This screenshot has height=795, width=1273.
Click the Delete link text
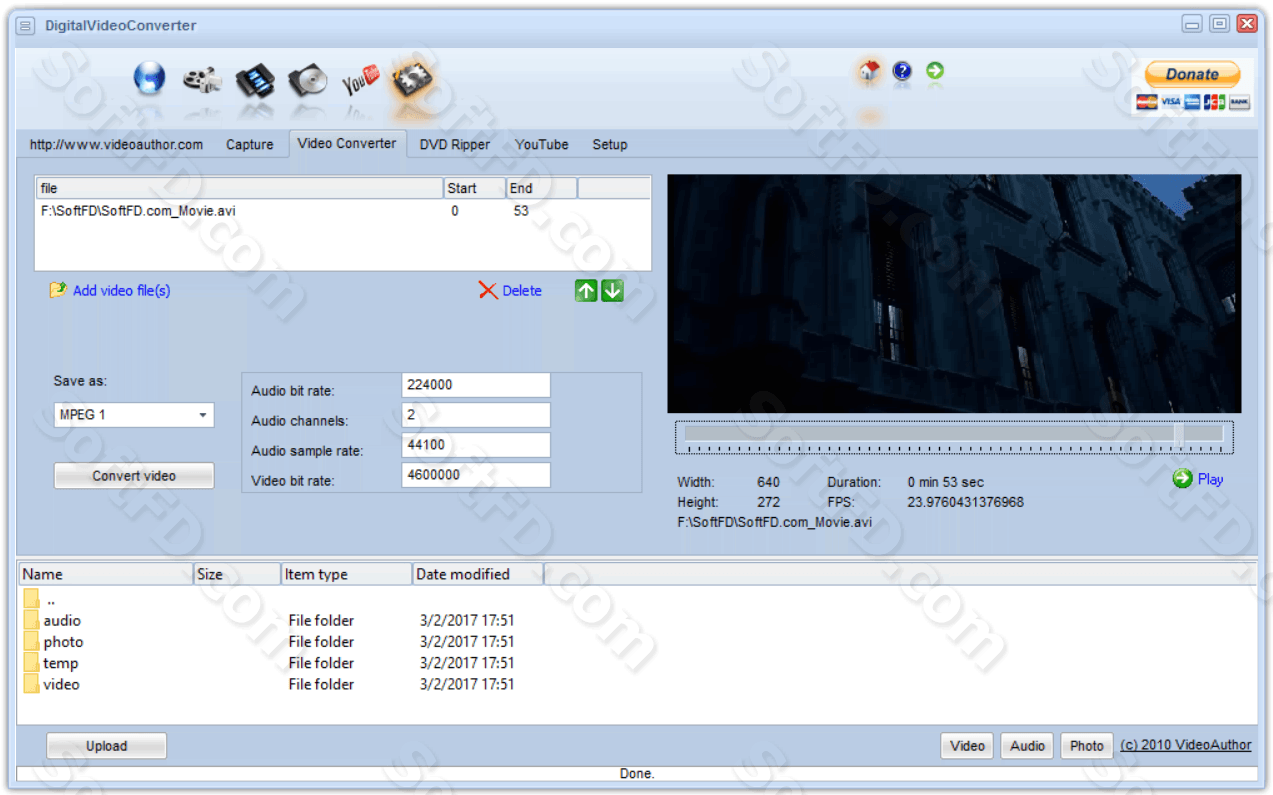click(x=522, y=290)
